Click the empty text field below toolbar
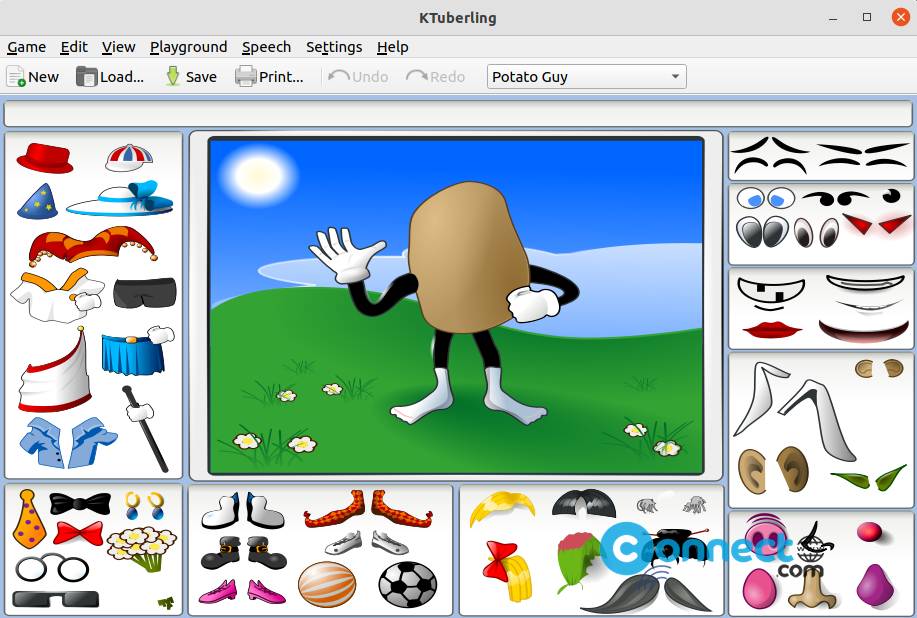 tap(458, 114)
